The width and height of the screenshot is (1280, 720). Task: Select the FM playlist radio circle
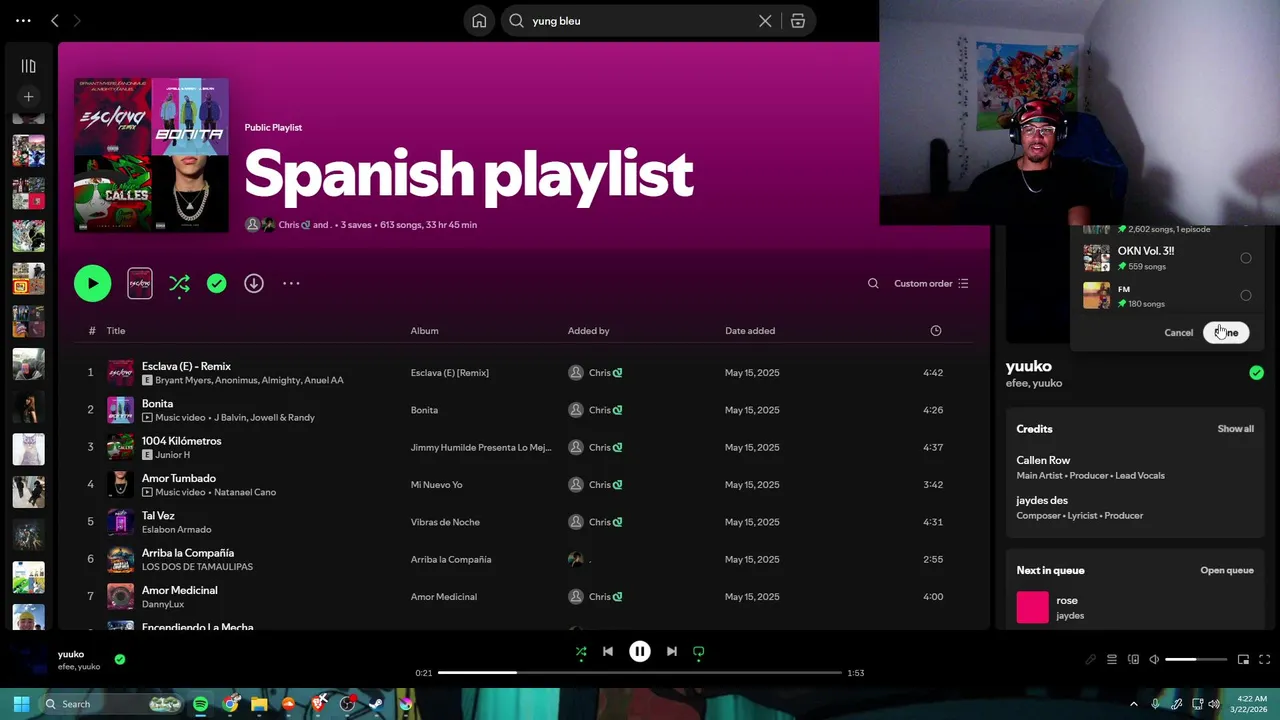[1246, 295]
